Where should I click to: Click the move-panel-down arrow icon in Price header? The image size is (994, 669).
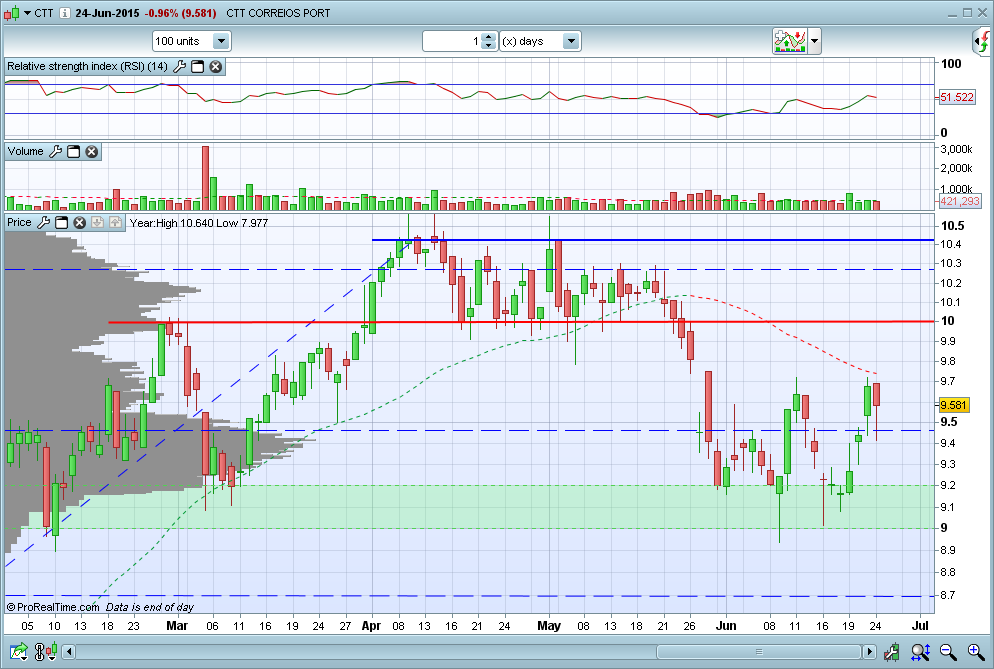click(x=97, y=223)
